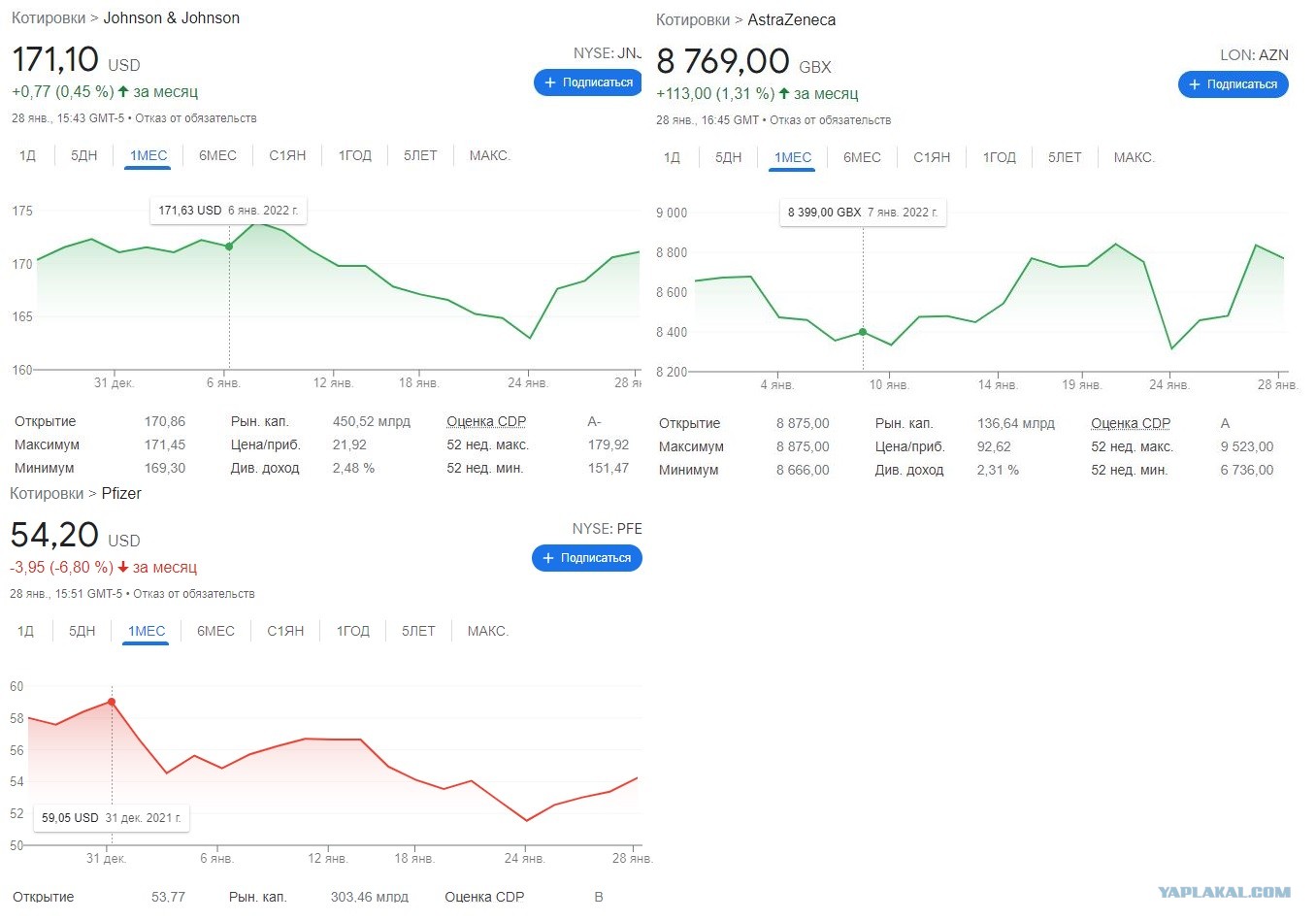Image resolution: width=1316 pixels, height=921 pixels.
Task: Click the 7 янв. data point on AstraZeneca chart
Action: [x=863, y=332]
